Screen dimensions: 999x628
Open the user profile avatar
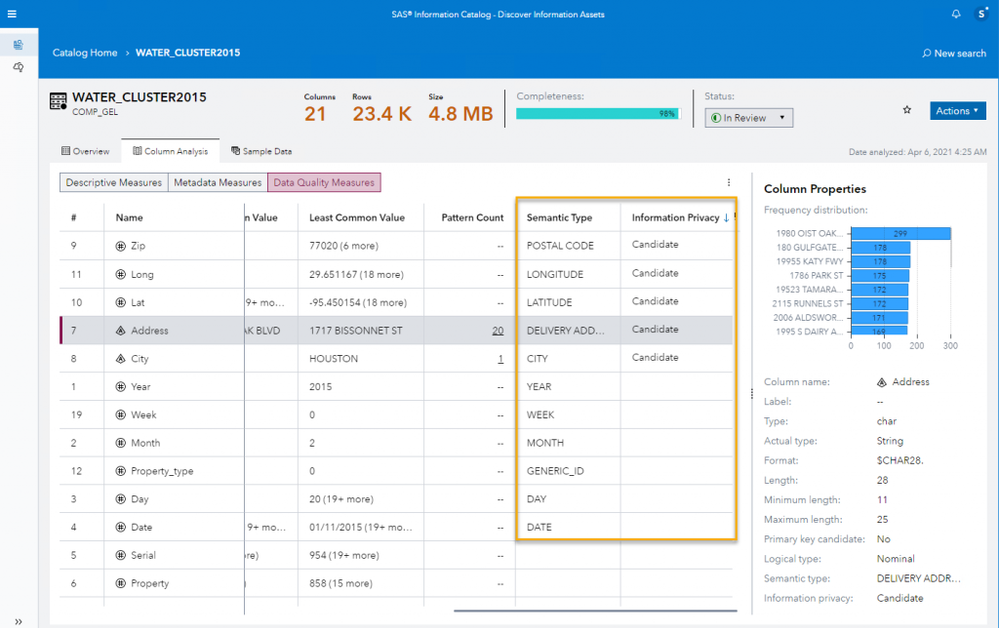982,14
